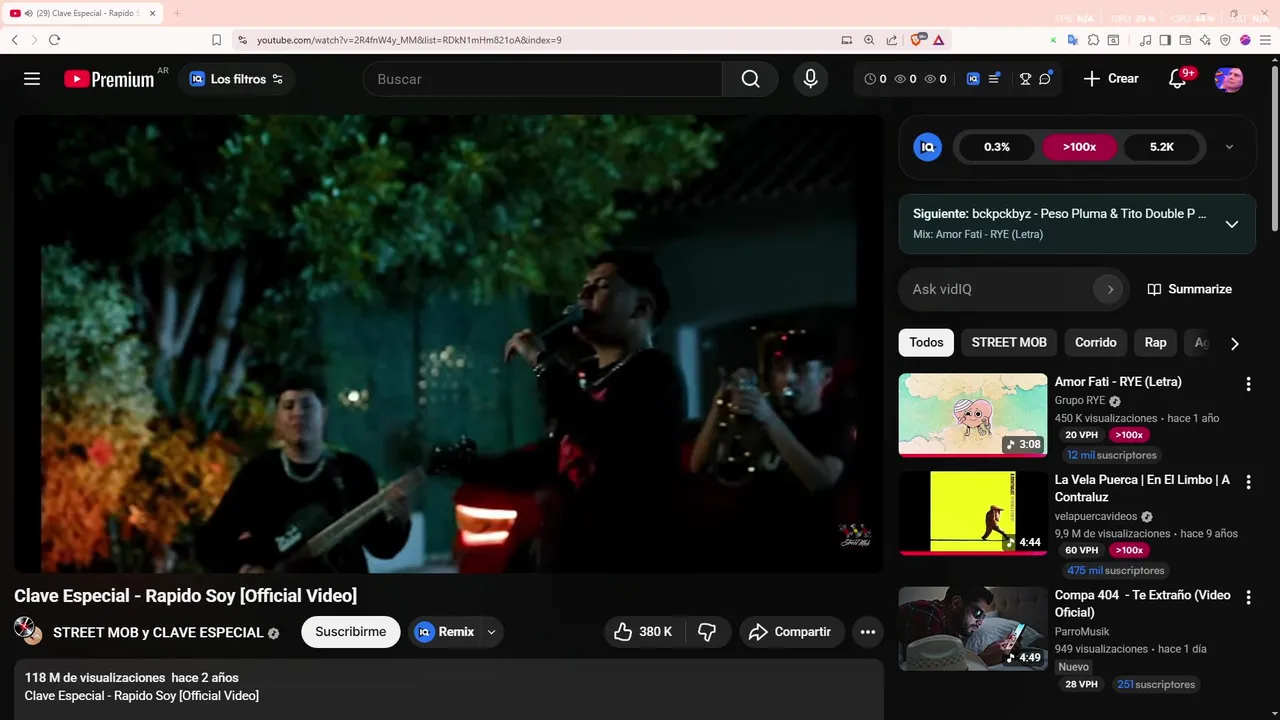Select the STREET MOB filter chip

(1009, 342)
